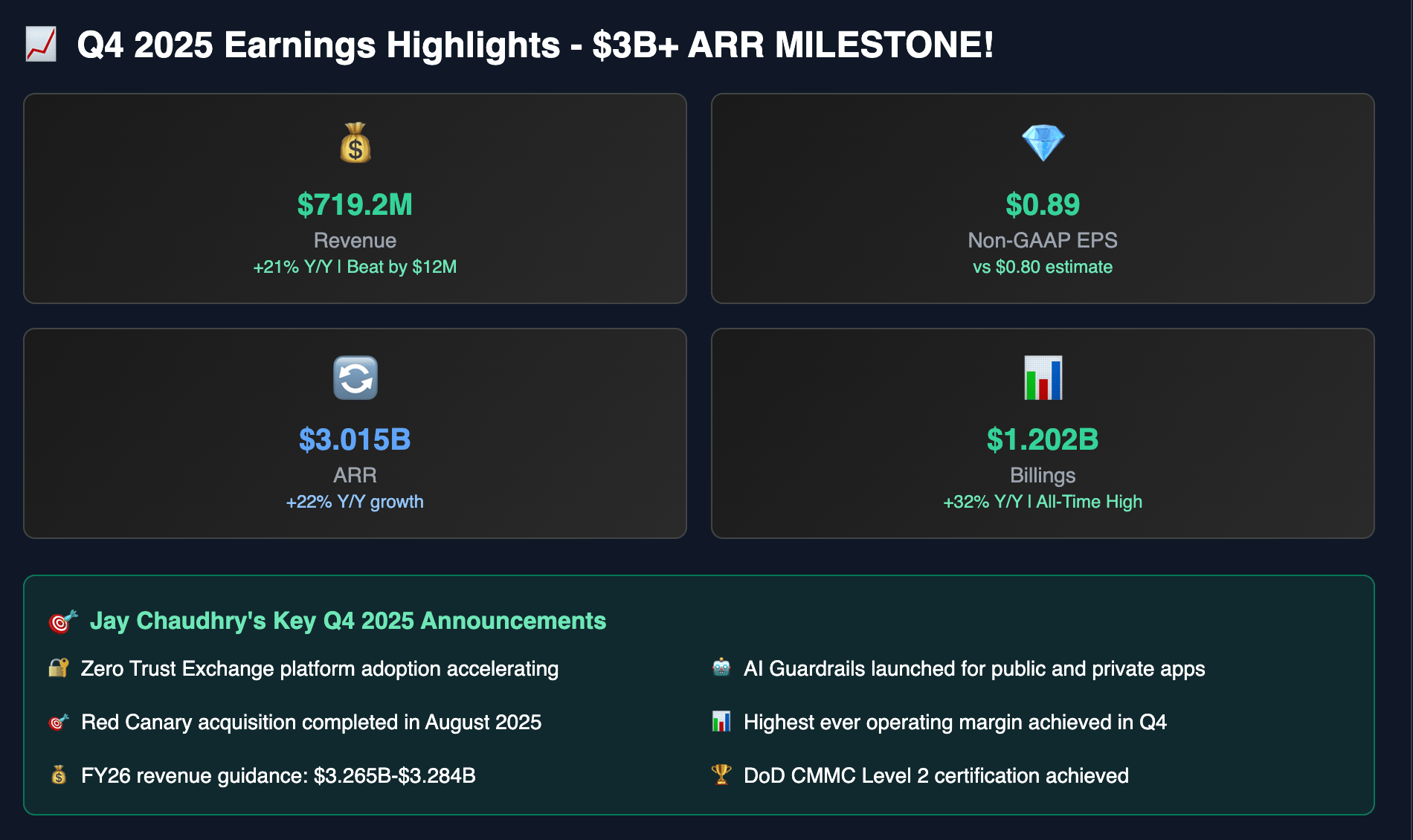Click the '+22% Y/Y growth' text

point(355,502)
